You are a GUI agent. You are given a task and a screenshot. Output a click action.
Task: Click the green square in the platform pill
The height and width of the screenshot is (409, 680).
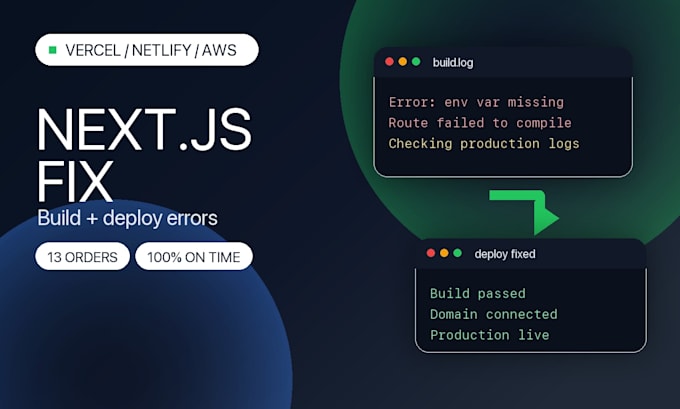[x=53, y=50]
